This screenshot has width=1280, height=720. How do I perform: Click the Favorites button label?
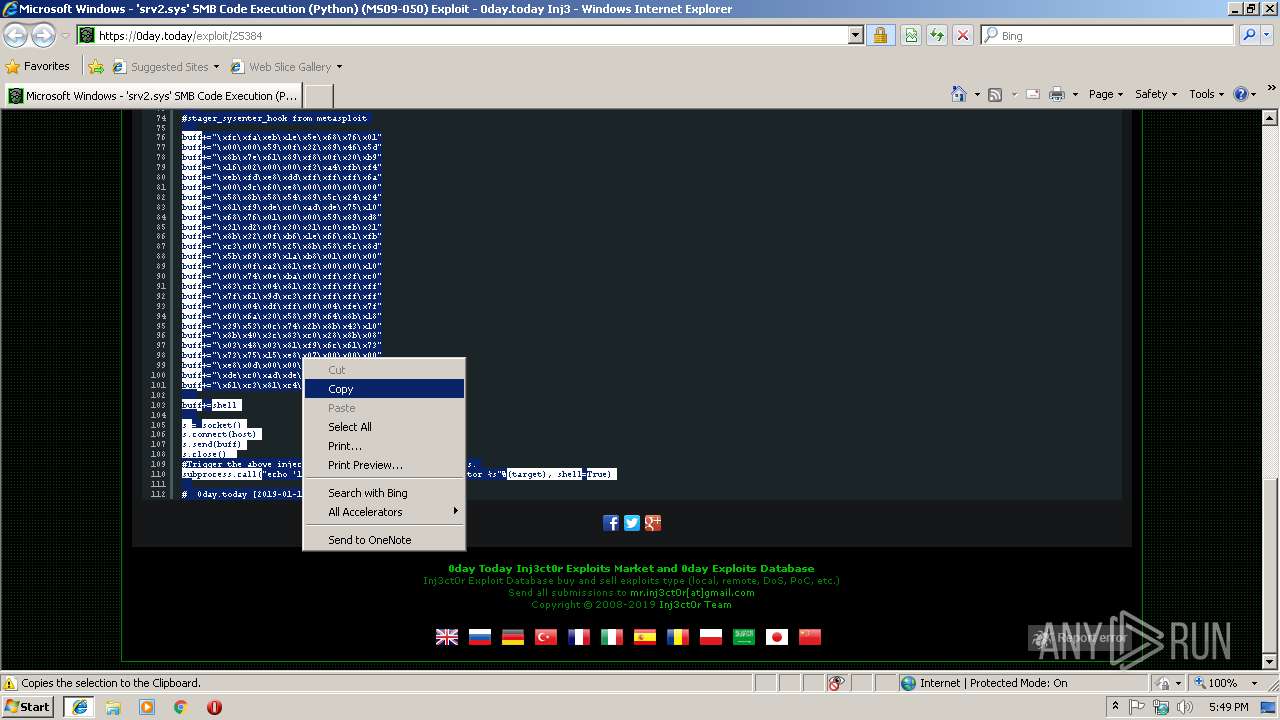point(47,66)
